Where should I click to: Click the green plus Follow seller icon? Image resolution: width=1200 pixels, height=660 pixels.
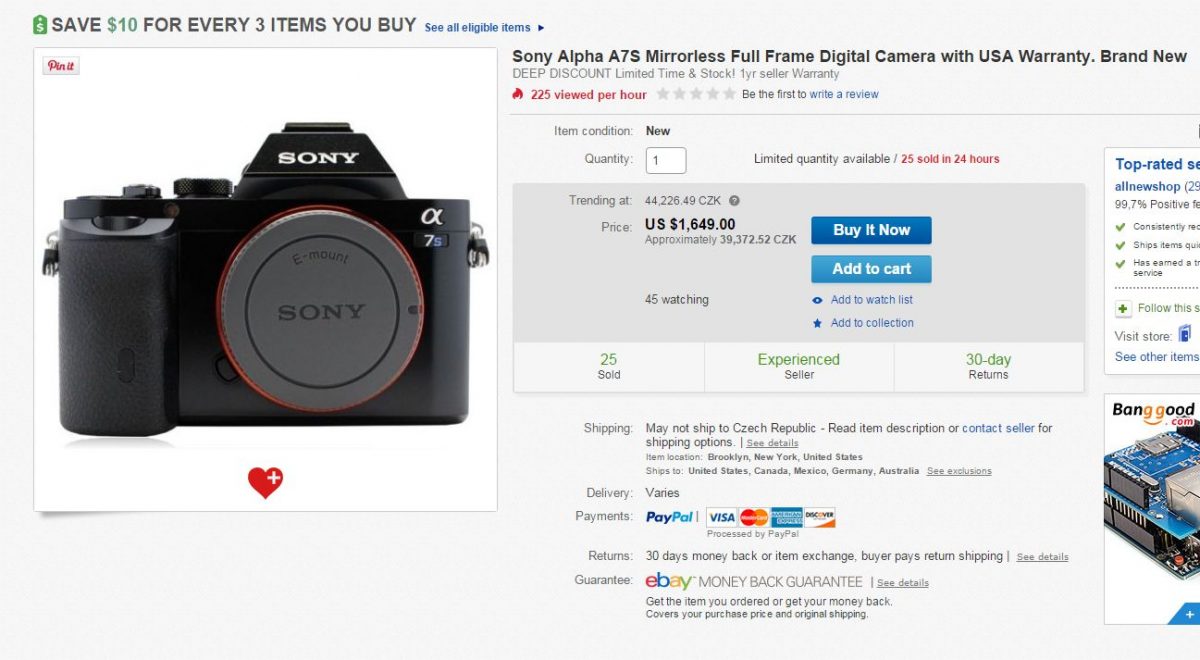click(x=1123, y=308)
